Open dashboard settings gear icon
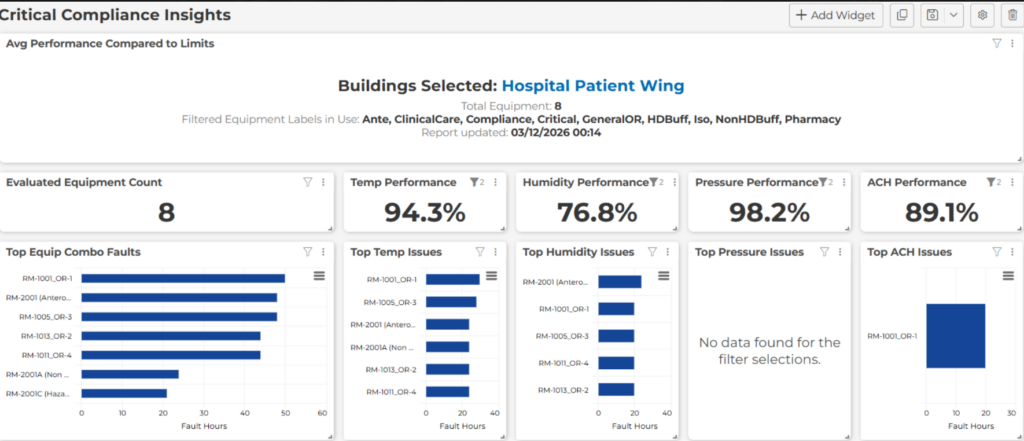This screenshot has height=441, width=1024. pyautogui.click(x=983, y=15)
